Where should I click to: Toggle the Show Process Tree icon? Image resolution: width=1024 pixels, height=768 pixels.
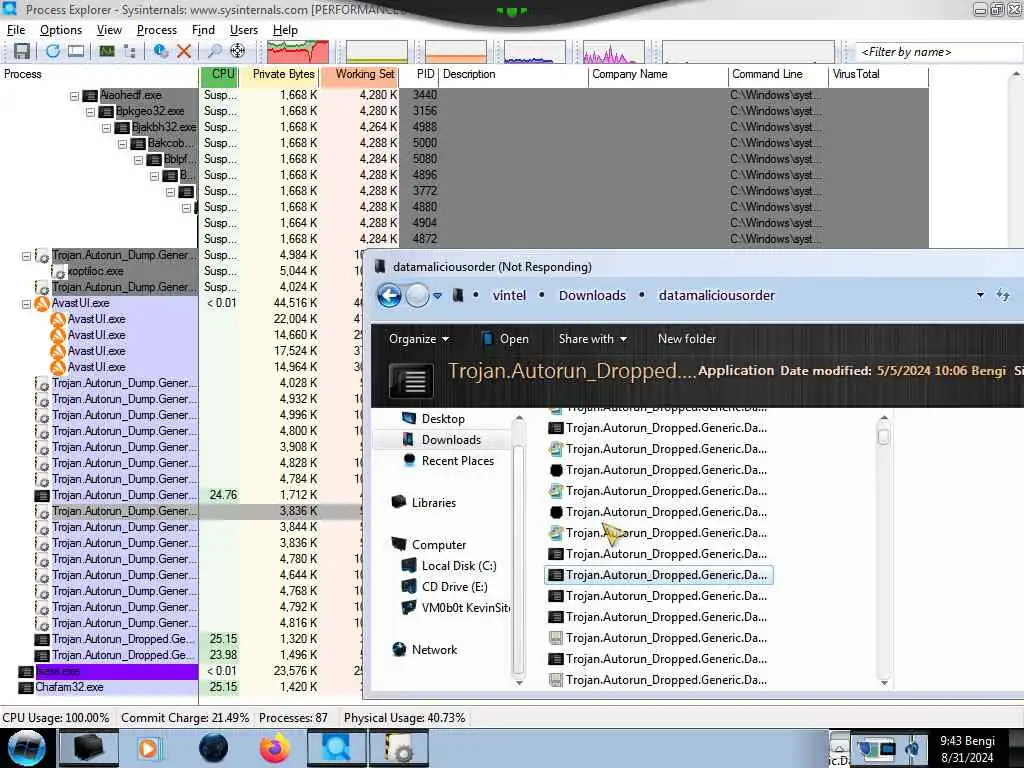(129, 51)
